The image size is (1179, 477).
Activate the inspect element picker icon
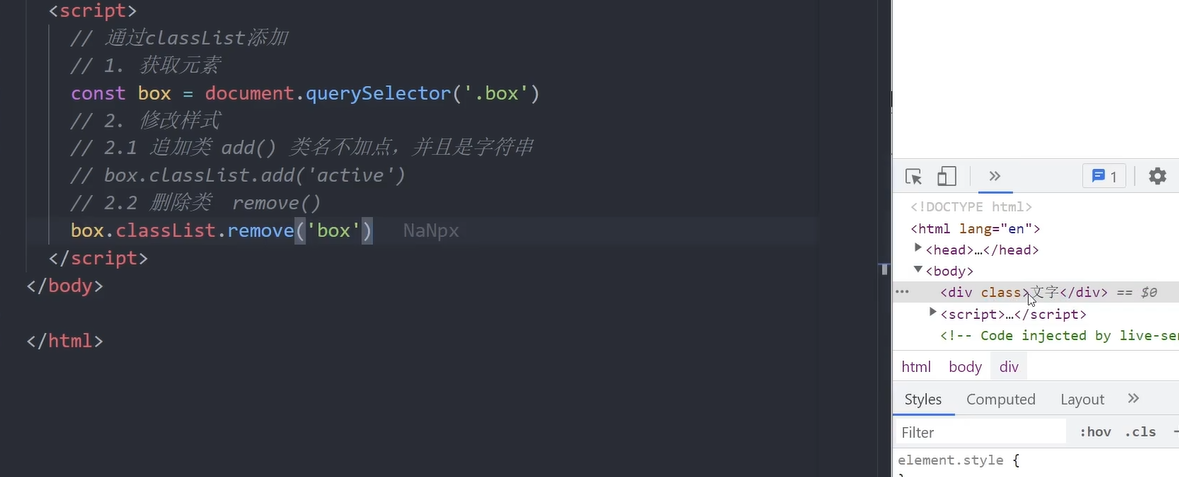point(914,177)
